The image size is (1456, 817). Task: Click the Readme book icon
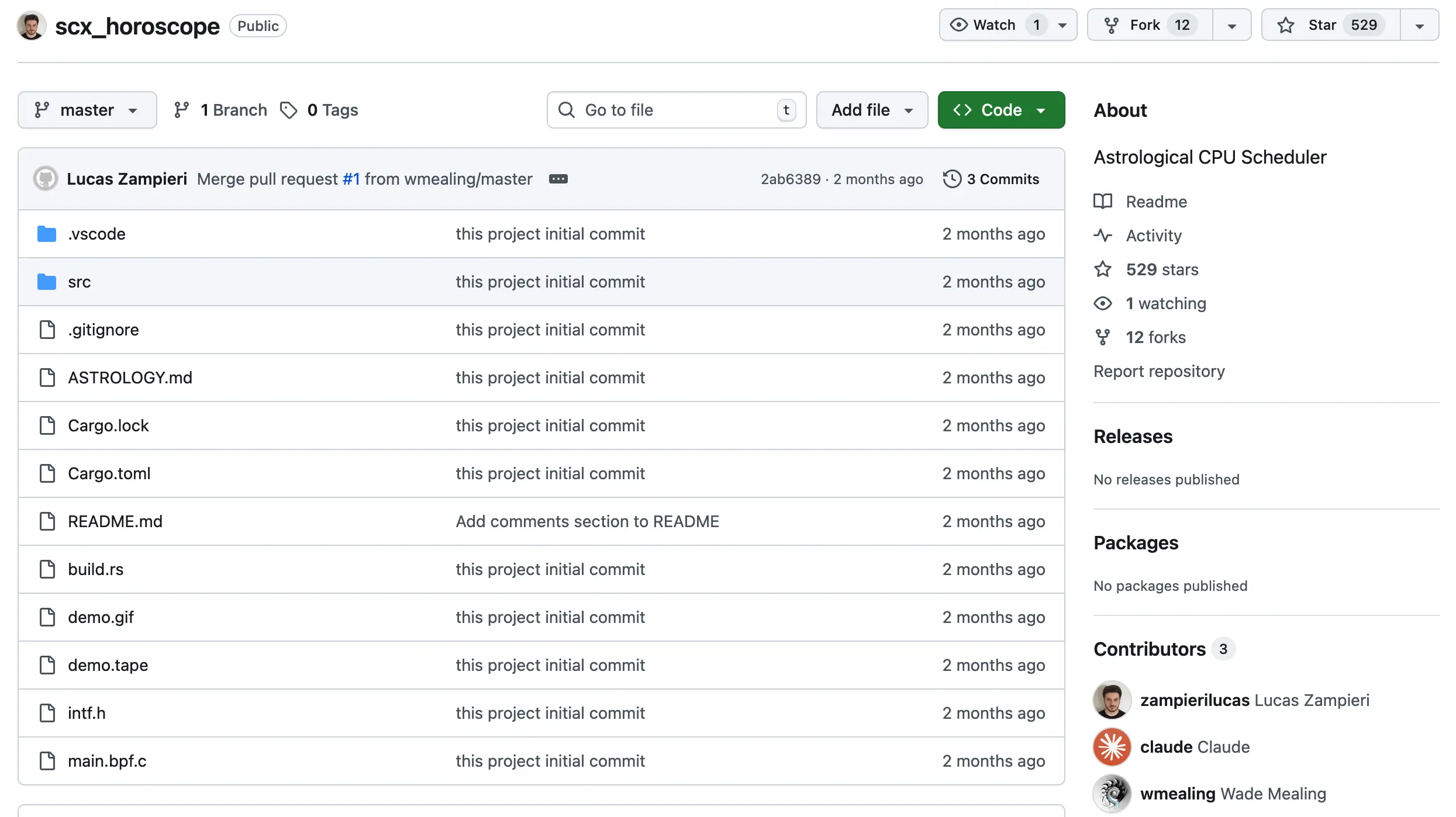click(1103, 202)
